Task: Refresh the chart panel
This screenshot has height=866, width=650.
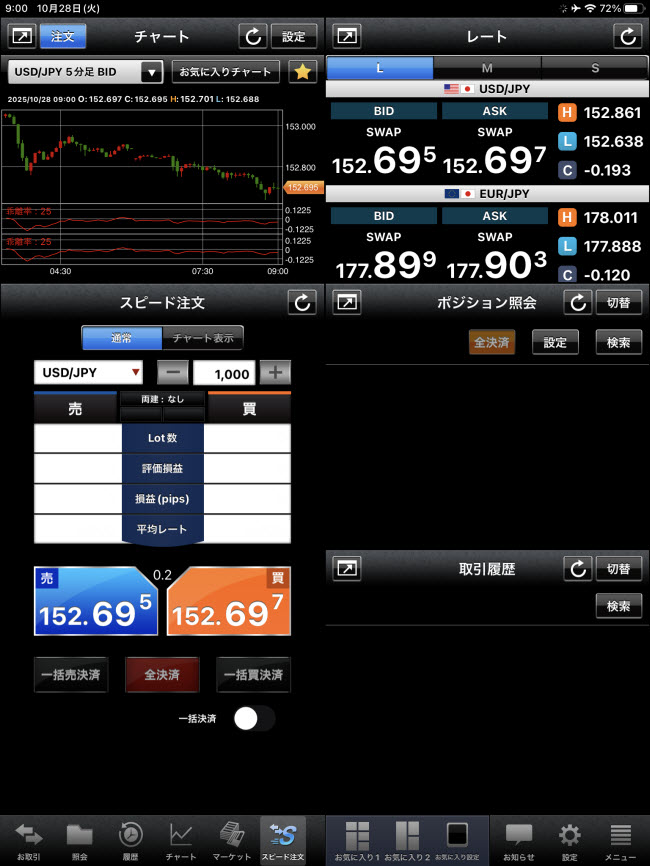Action: (x=252, y=37)
